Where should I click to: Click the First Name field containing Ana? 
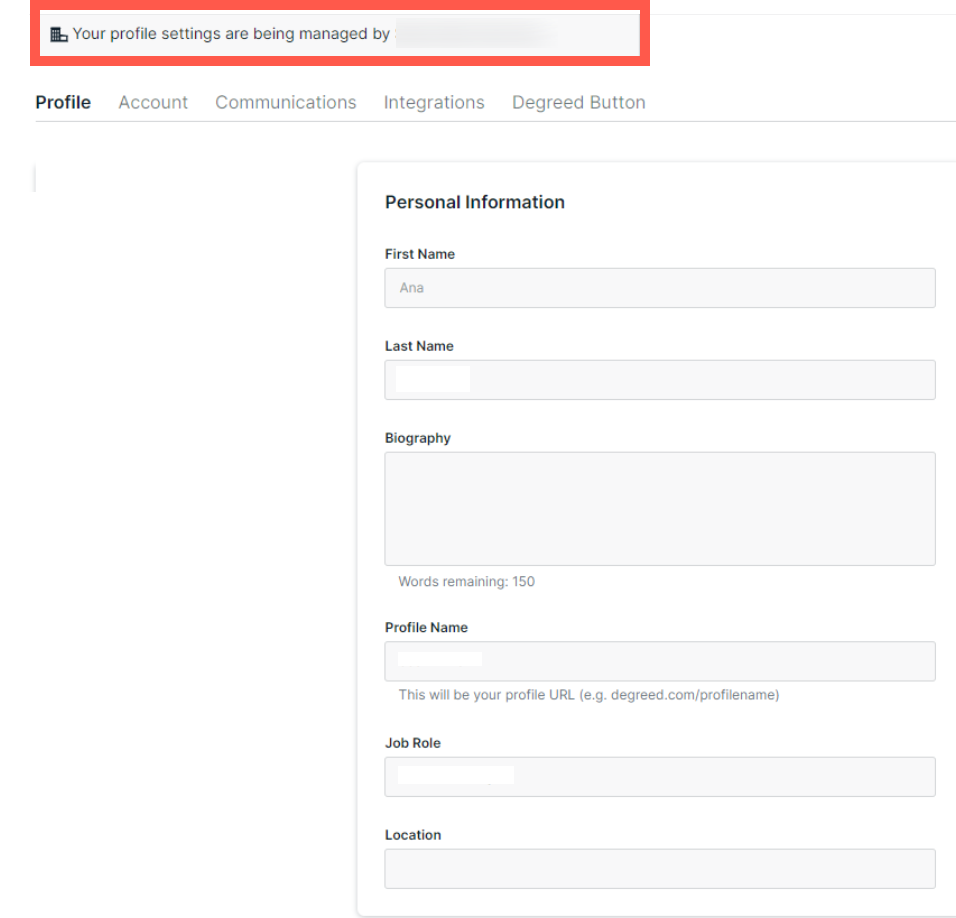(x=660, y=288)
